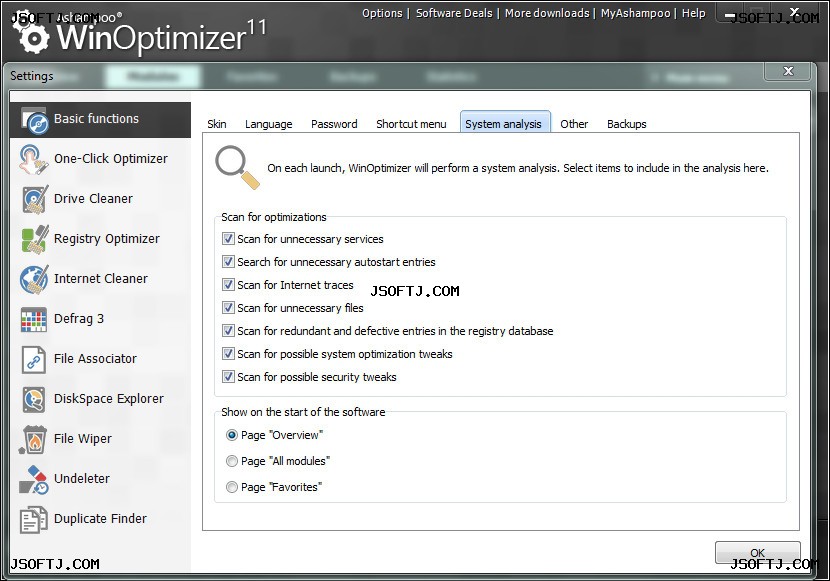Viewport: 830px width, 581px height.
Task: Confirm settings with OK button
Action: pos(757,553)
